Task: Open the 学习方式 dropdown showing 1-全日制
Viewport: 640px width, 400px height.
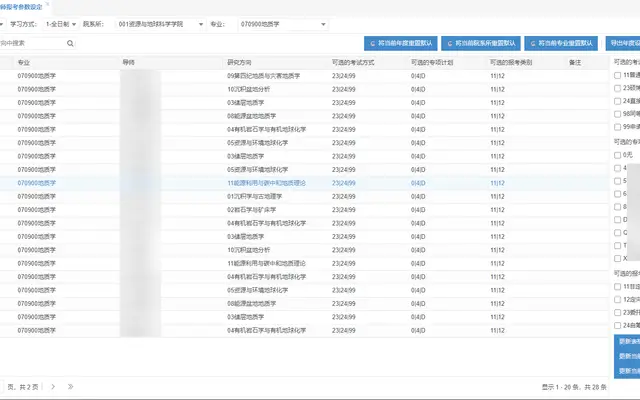Action: coord(60,24)
